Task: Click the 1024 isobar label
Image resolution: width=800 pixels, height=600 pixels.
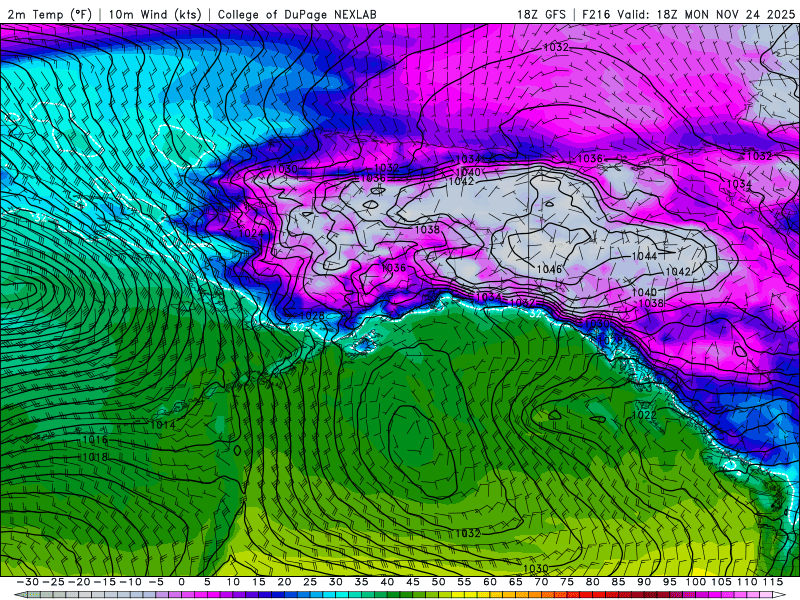Action: (x=251, y=233)
